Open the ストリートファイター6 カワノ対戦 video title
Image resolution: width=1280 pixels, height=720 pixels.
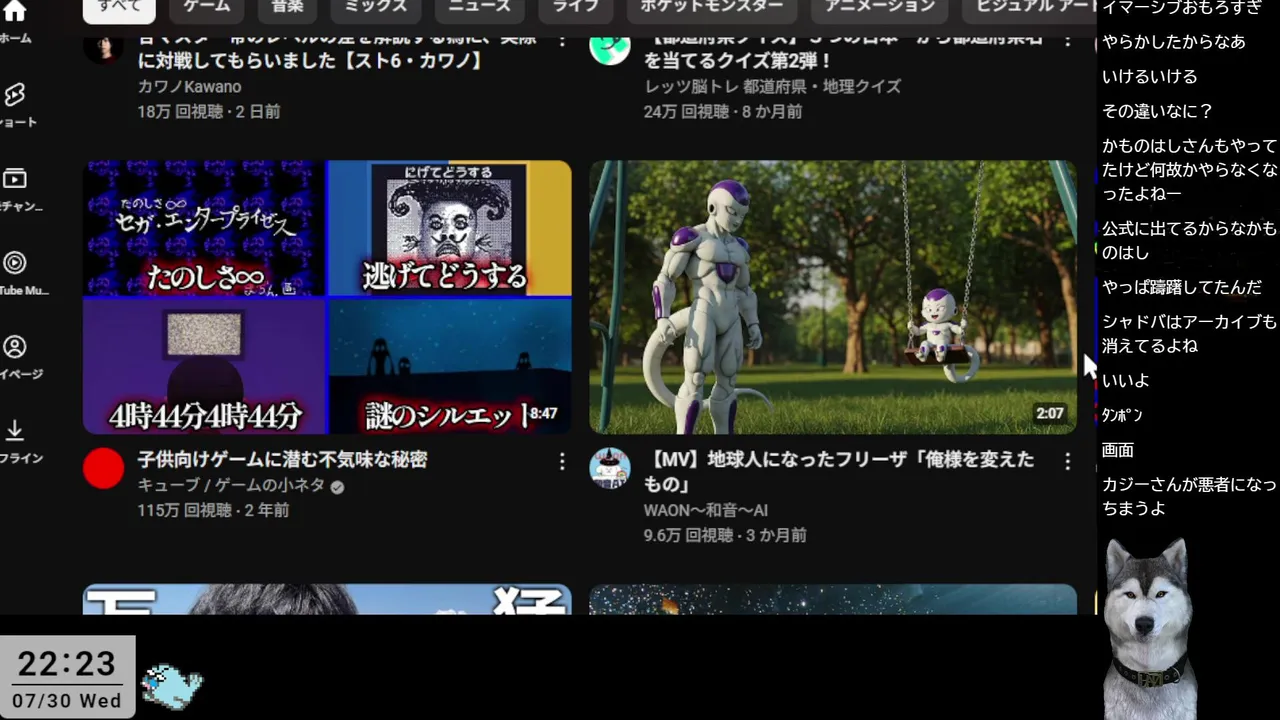(x=337, y=50)
